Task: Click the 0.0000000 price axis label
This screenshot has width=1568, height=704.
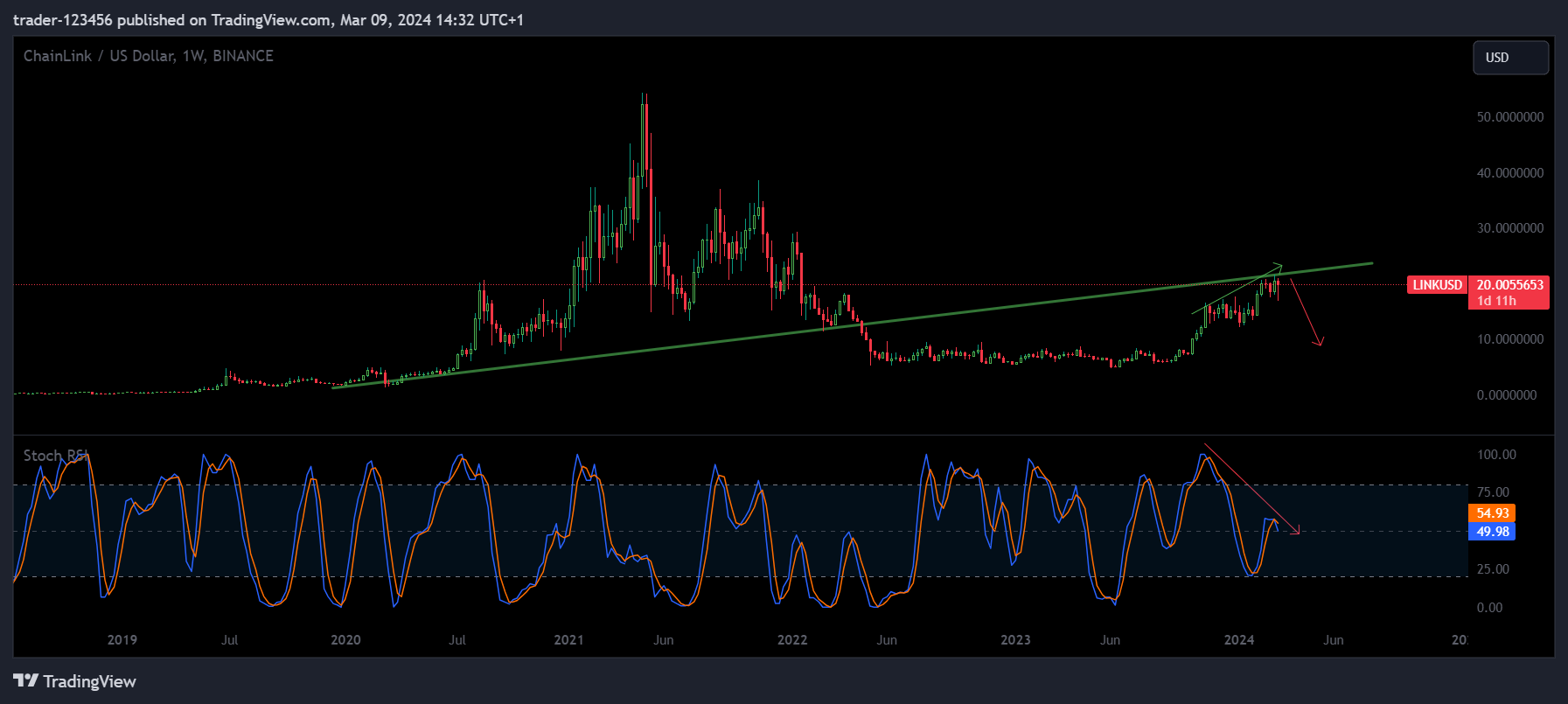Action: [1507, 395]
